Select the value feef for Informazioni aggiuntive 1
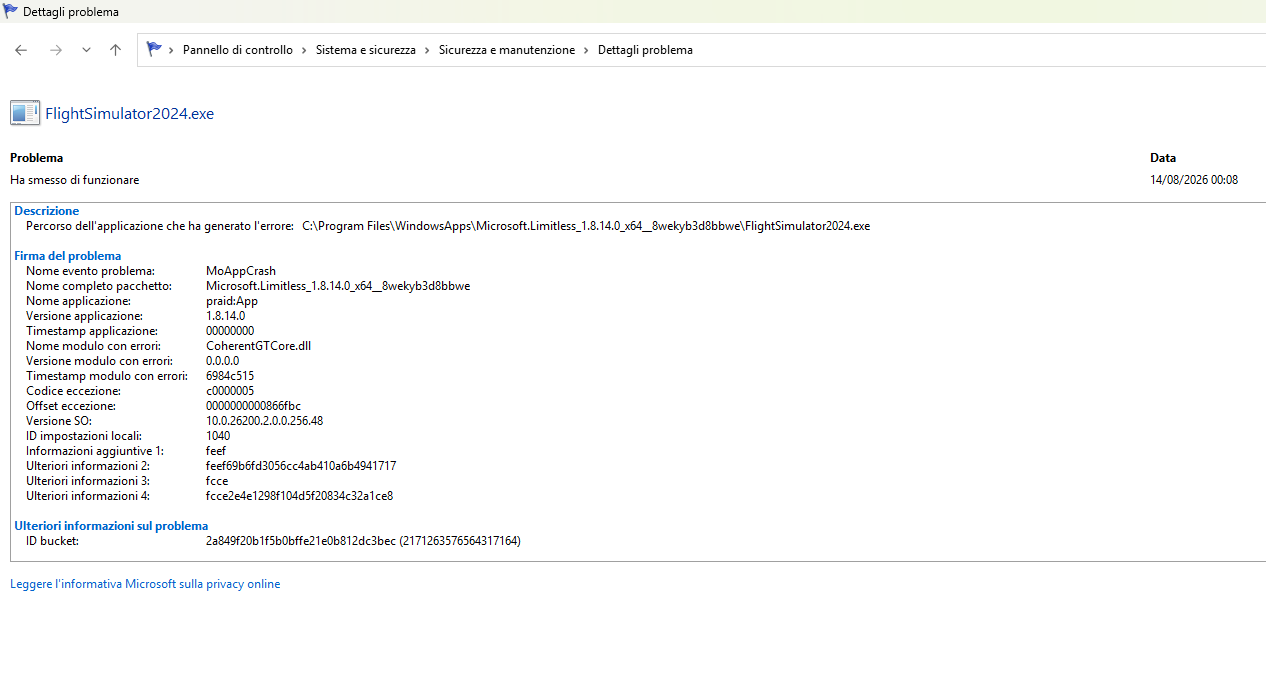This screenshot has height=691, width=1266. point(216,451)
